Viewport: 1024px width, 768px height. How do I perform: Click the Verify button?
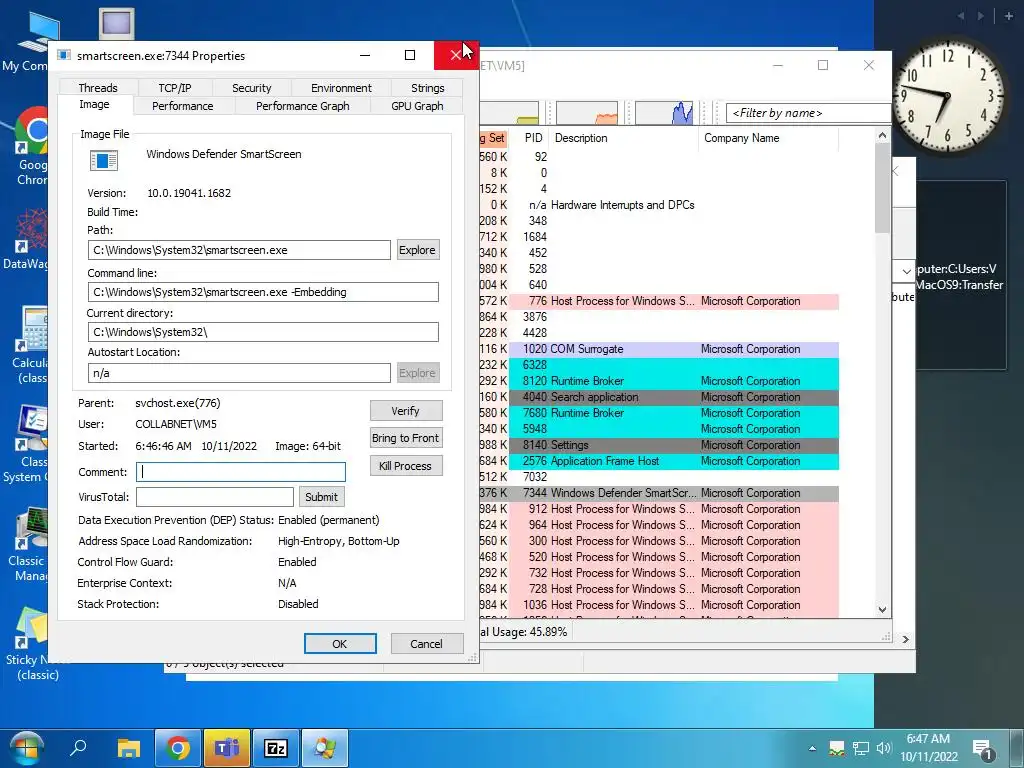[406, 411]
